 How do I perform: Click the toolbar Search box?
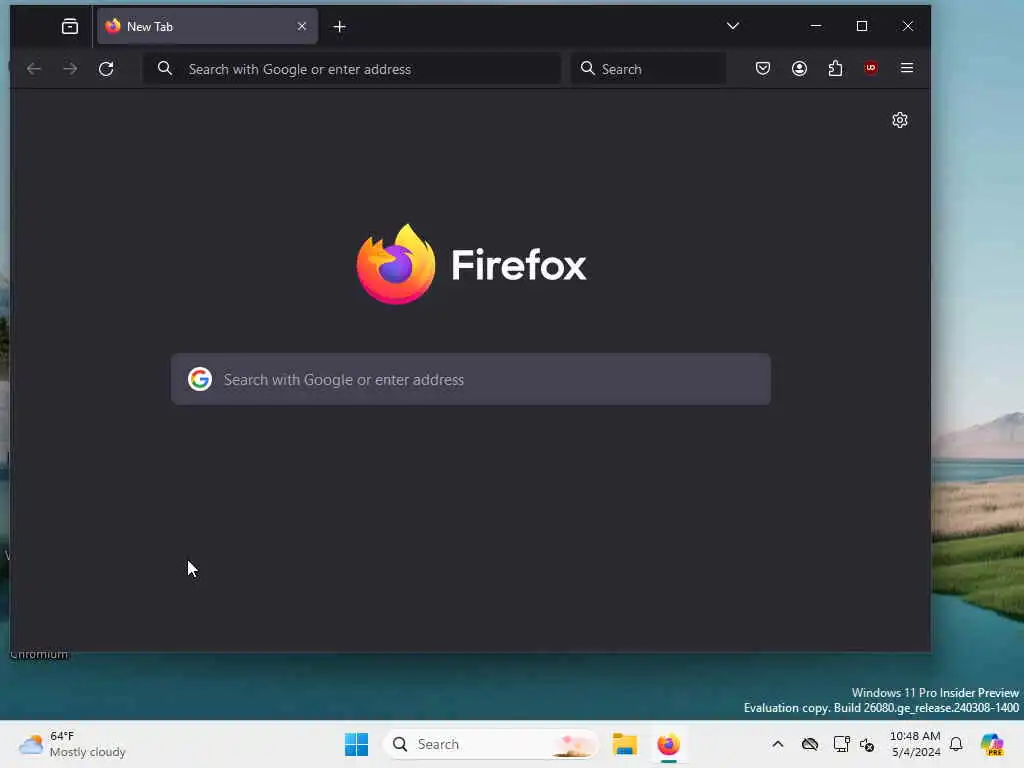click(x=648, y=69)
